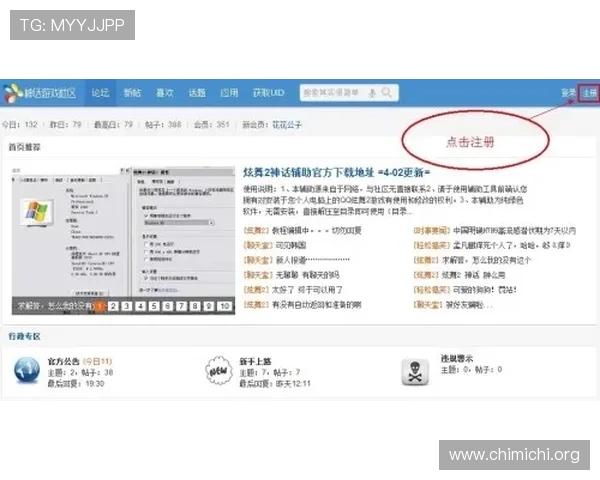Open thread 可爱的狗狗

tap(485, 290)
